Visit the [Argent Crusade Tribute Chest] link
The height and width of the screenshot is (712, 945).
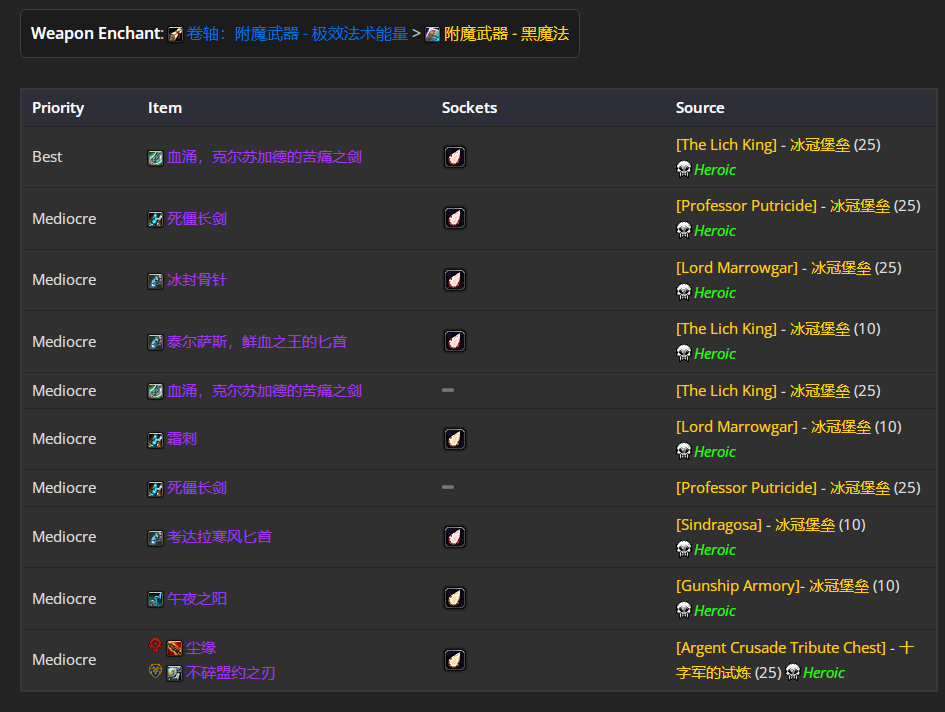(x=781, y=647)
